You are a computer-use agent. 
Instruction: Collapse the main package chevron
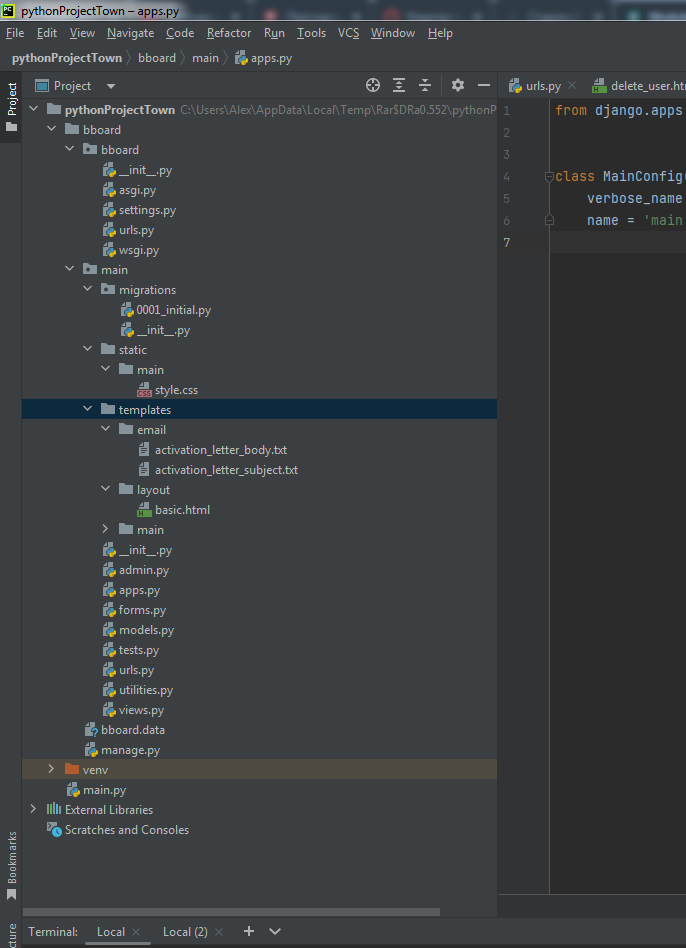(70, 270)
